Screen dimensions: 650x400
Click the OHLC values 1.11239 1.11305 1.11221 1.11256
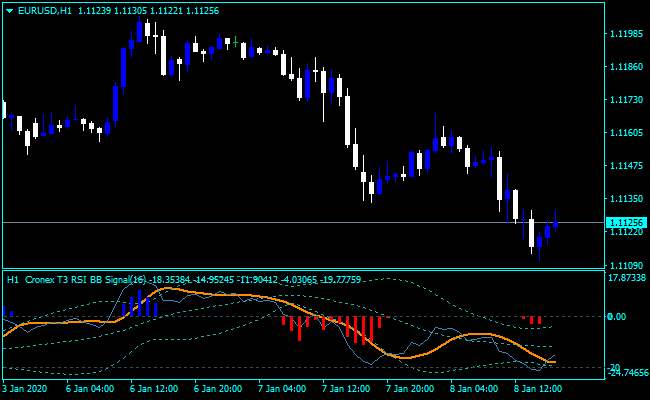click(x=148, y=11)
